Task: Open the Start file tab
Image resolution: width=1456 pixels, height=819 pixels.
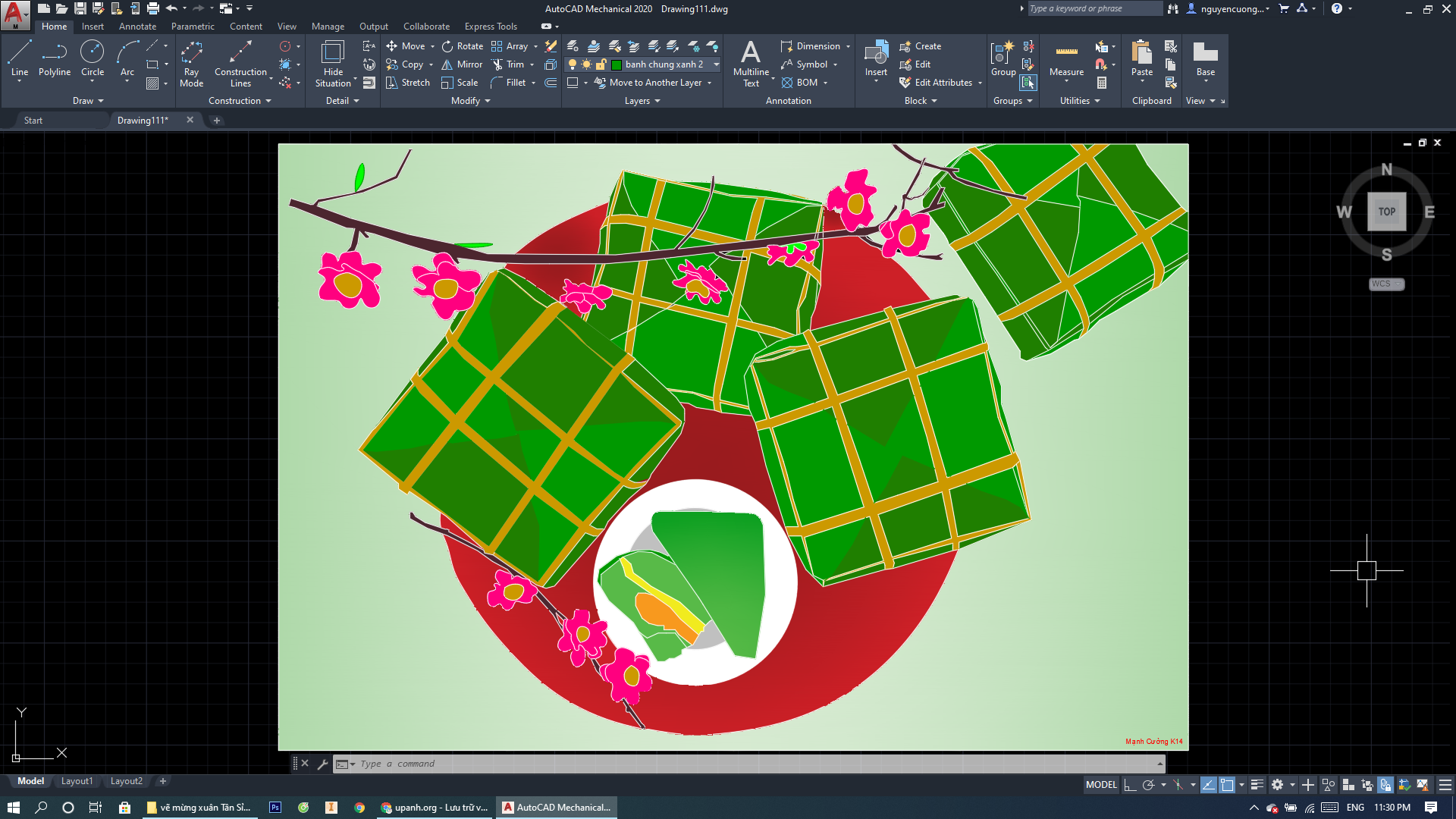Action: pyautogui.click(x=33, y=121)
